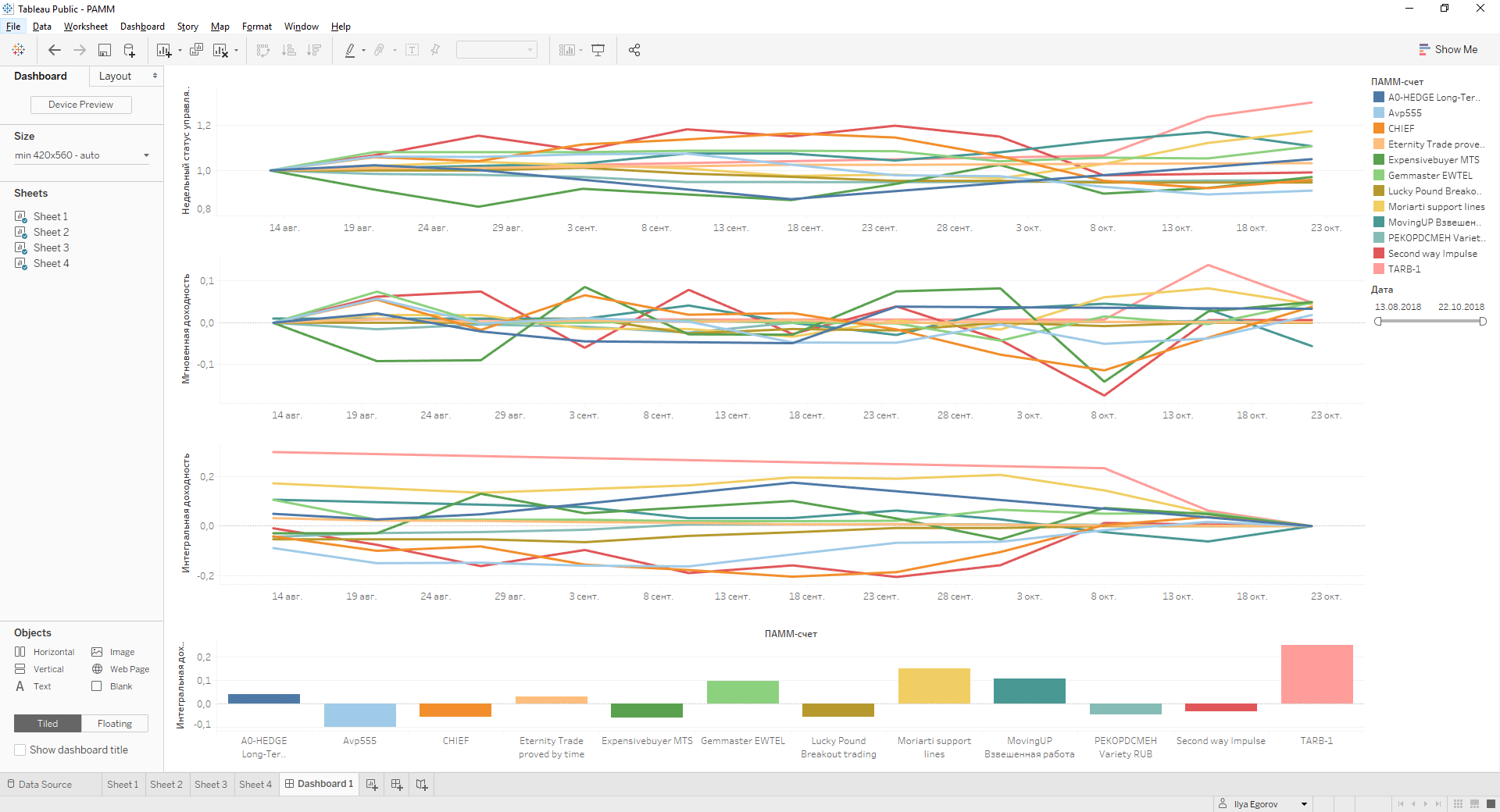
Task: Select the Tiled layout toggle
Action: 48,724
